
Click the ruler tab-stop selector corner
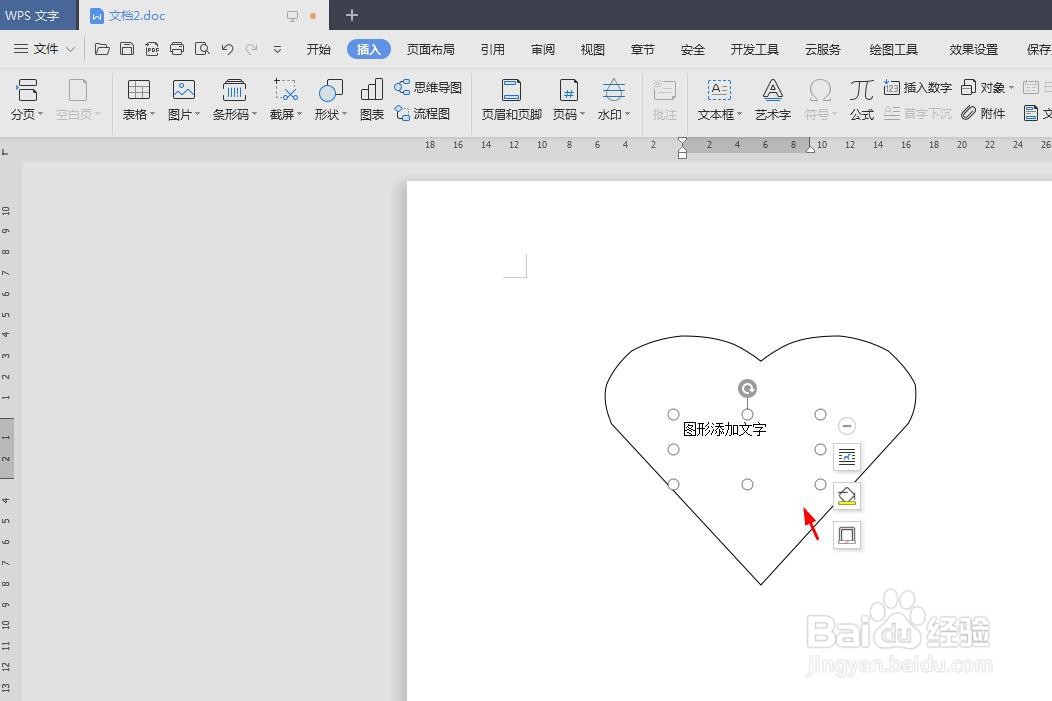[5, 152]
